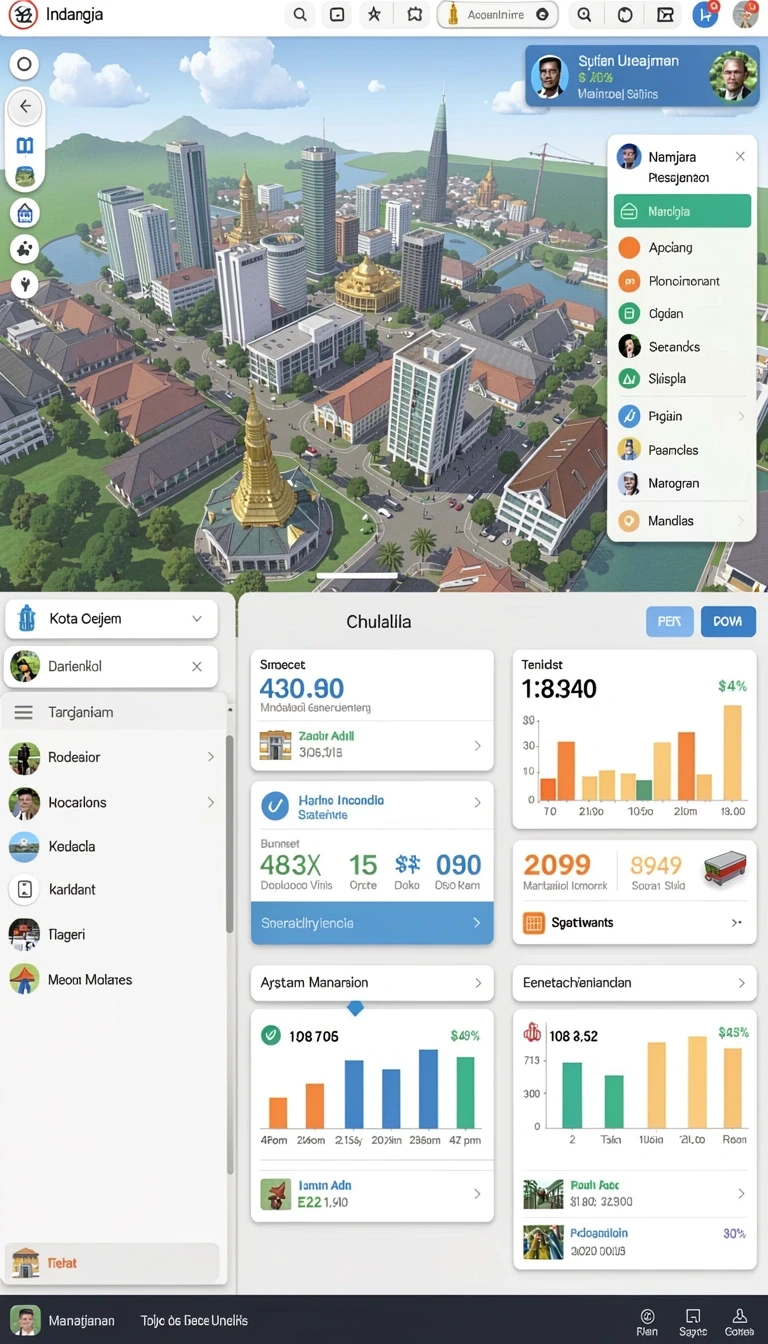This screenshot has height=1344, width=768.
Task: Click the blue diamond slider handle
Action: point(355,1008)
